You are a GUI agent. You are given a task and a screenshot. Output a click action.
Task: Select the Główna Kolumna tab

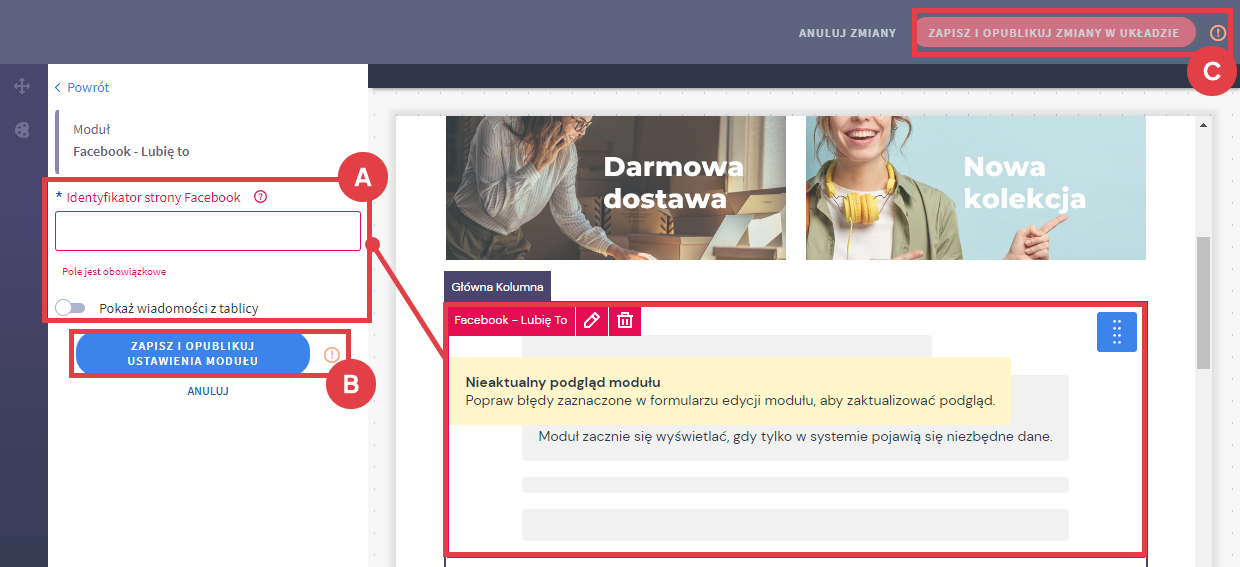tap(497, 287)
